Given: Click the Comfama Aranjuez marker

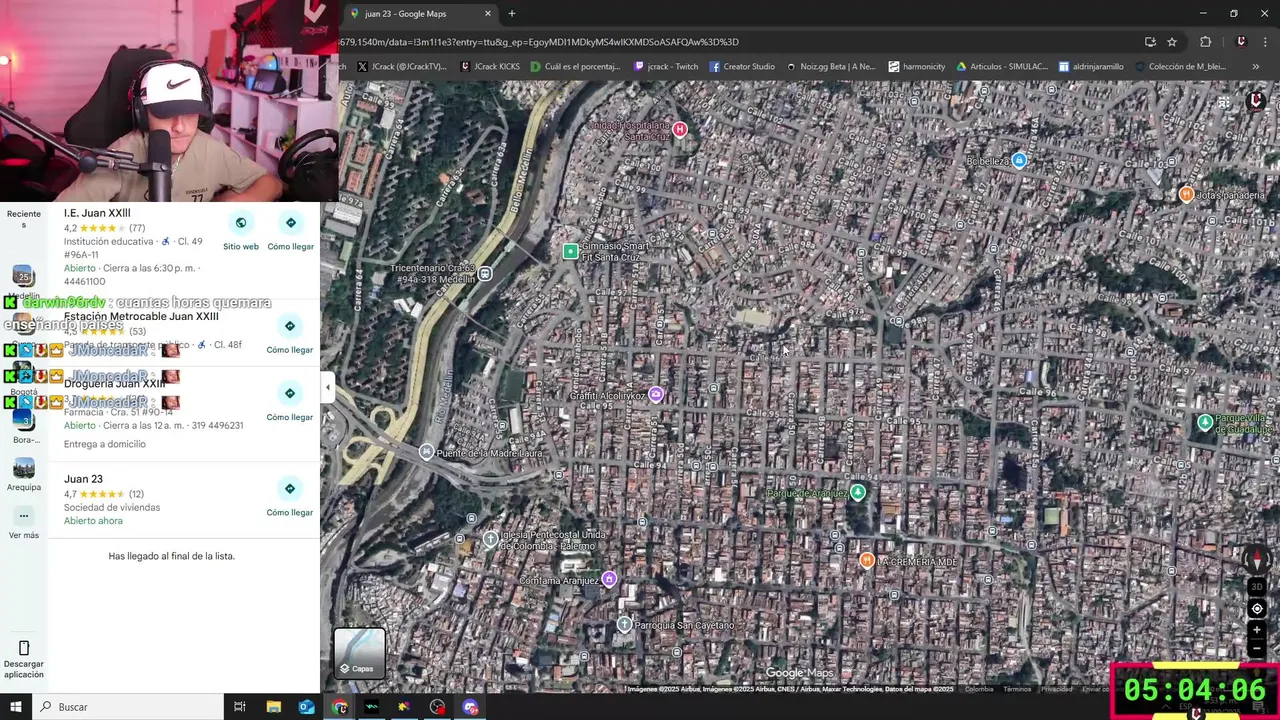Looking at the screenshot, I should (609, 579).
